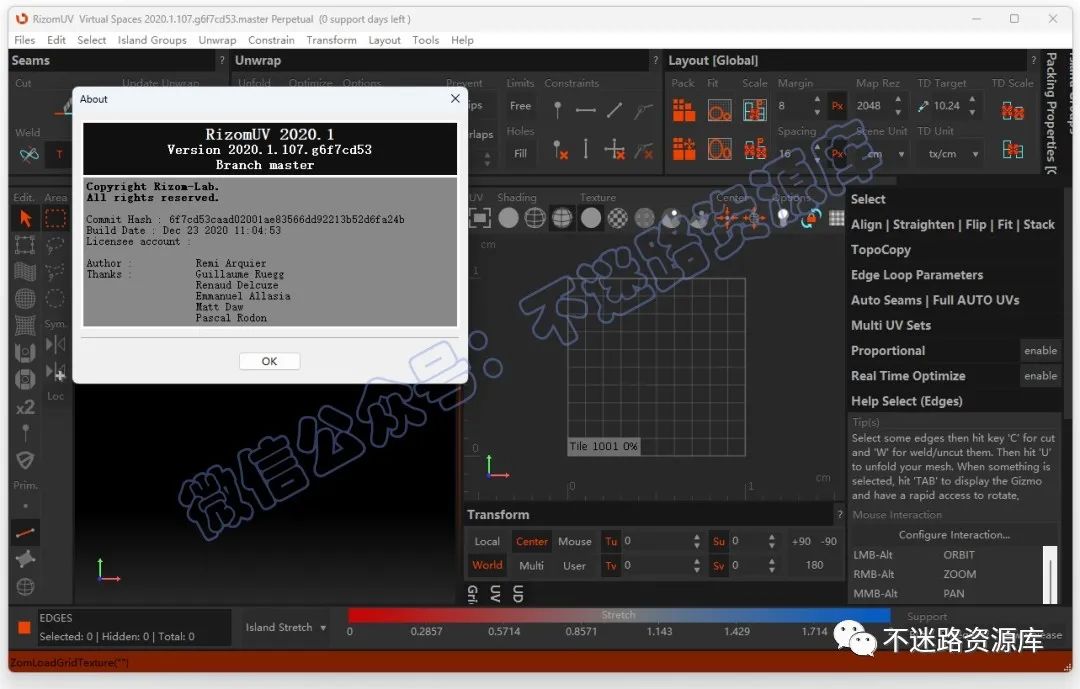1080x689 pixels.
Task: Select the flat gray shading sphere
Action: [508, 218]
